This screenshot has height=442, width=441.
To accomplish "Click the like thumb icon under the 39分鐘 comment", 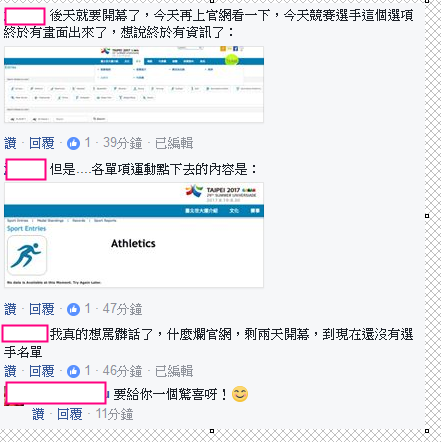I will 73,143.
